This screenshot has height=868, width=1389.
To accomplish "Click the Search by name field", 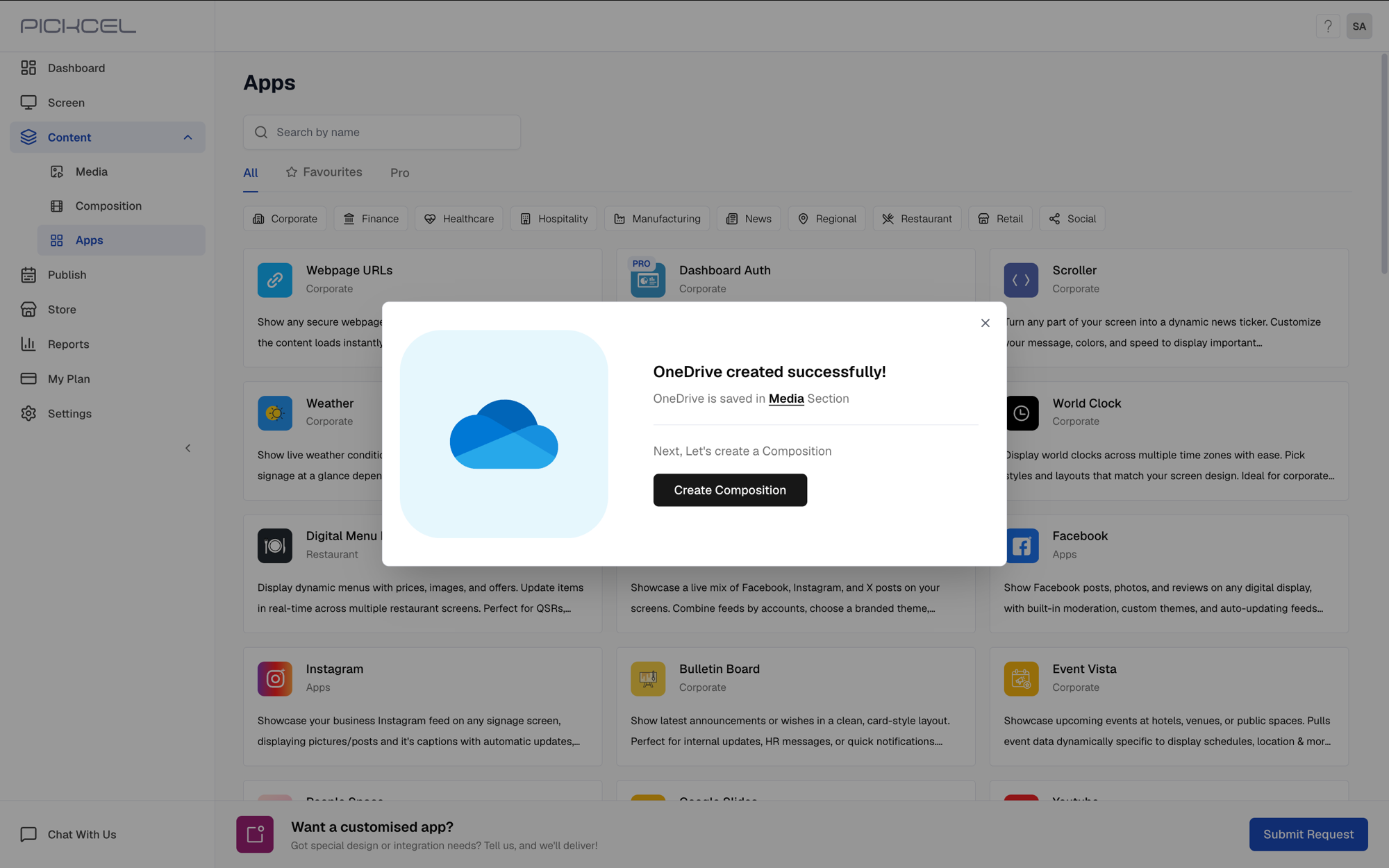I will tap(382, 132).
